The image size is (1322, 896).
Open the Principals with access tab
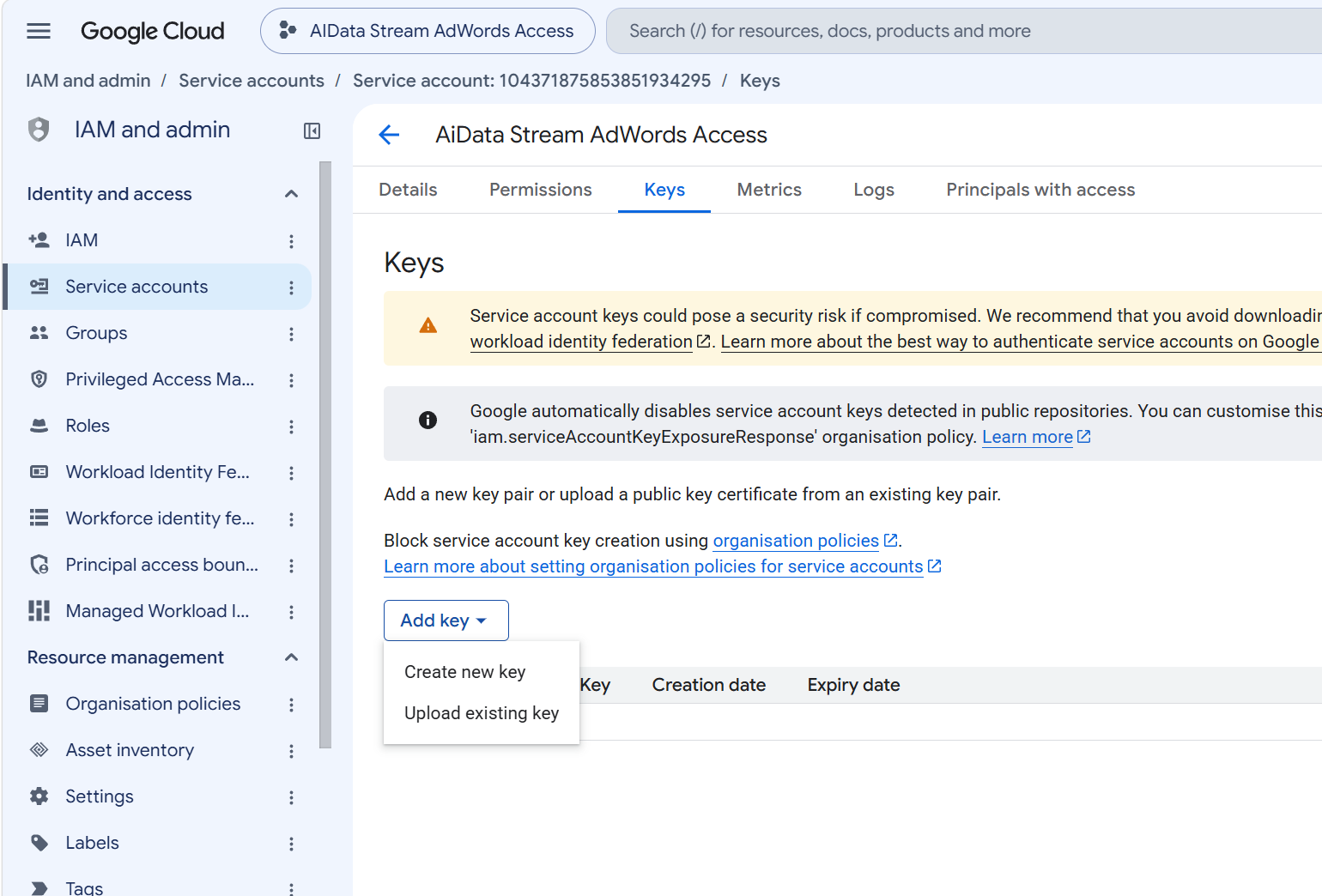point(1040,190)
